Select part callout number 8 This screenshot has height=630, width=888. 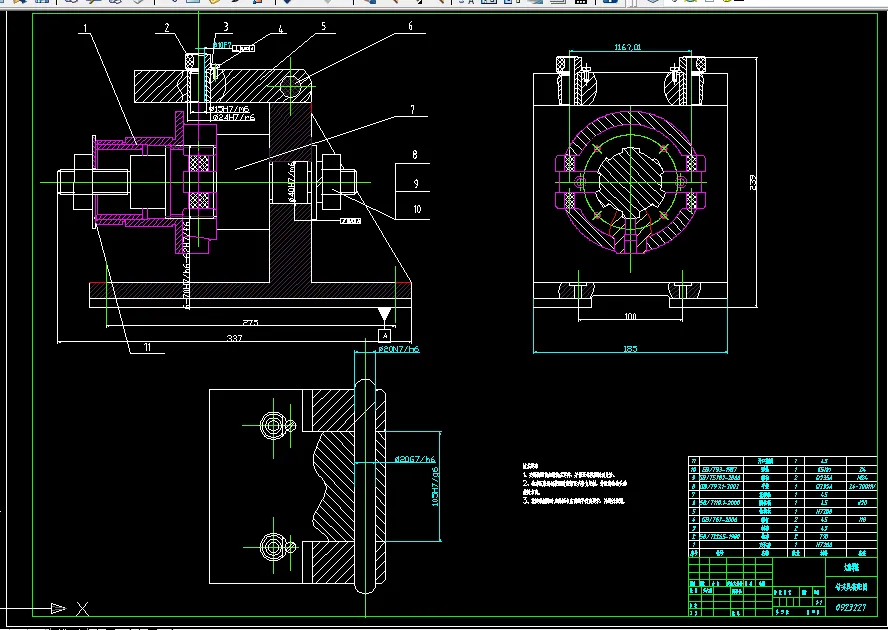tap(415, 155)
